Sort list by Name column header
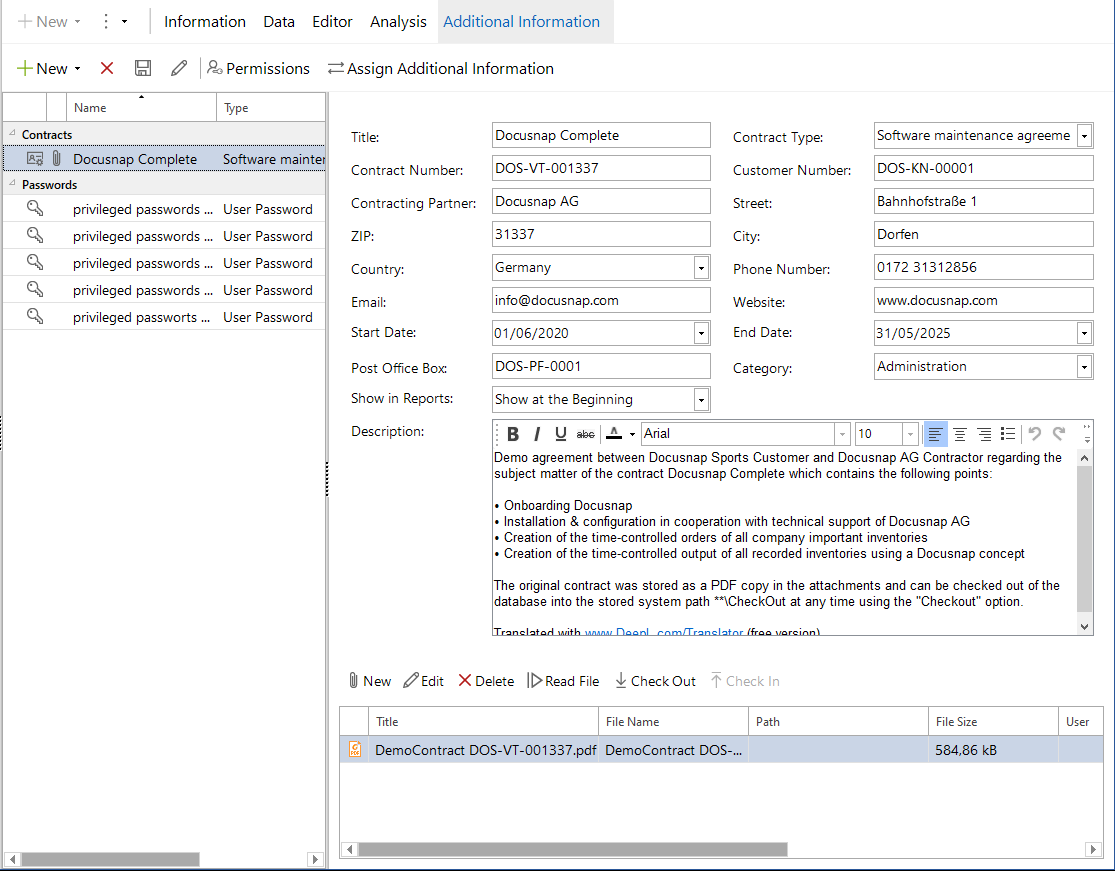Screen dimensions: 1115x871 pos(142,107)
